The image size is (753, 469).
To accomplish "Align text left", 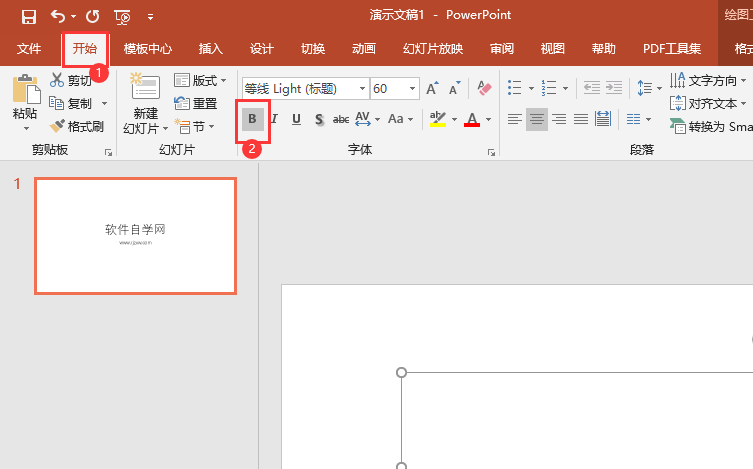I will click(515, 119).
